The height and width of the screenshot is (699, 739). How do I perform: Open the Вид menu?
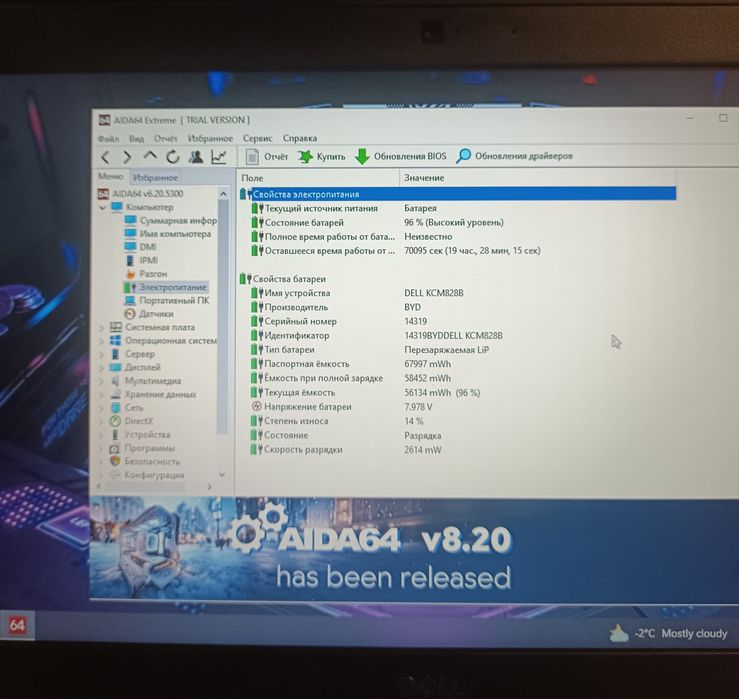pyautogui.click(x=136, y=139)
